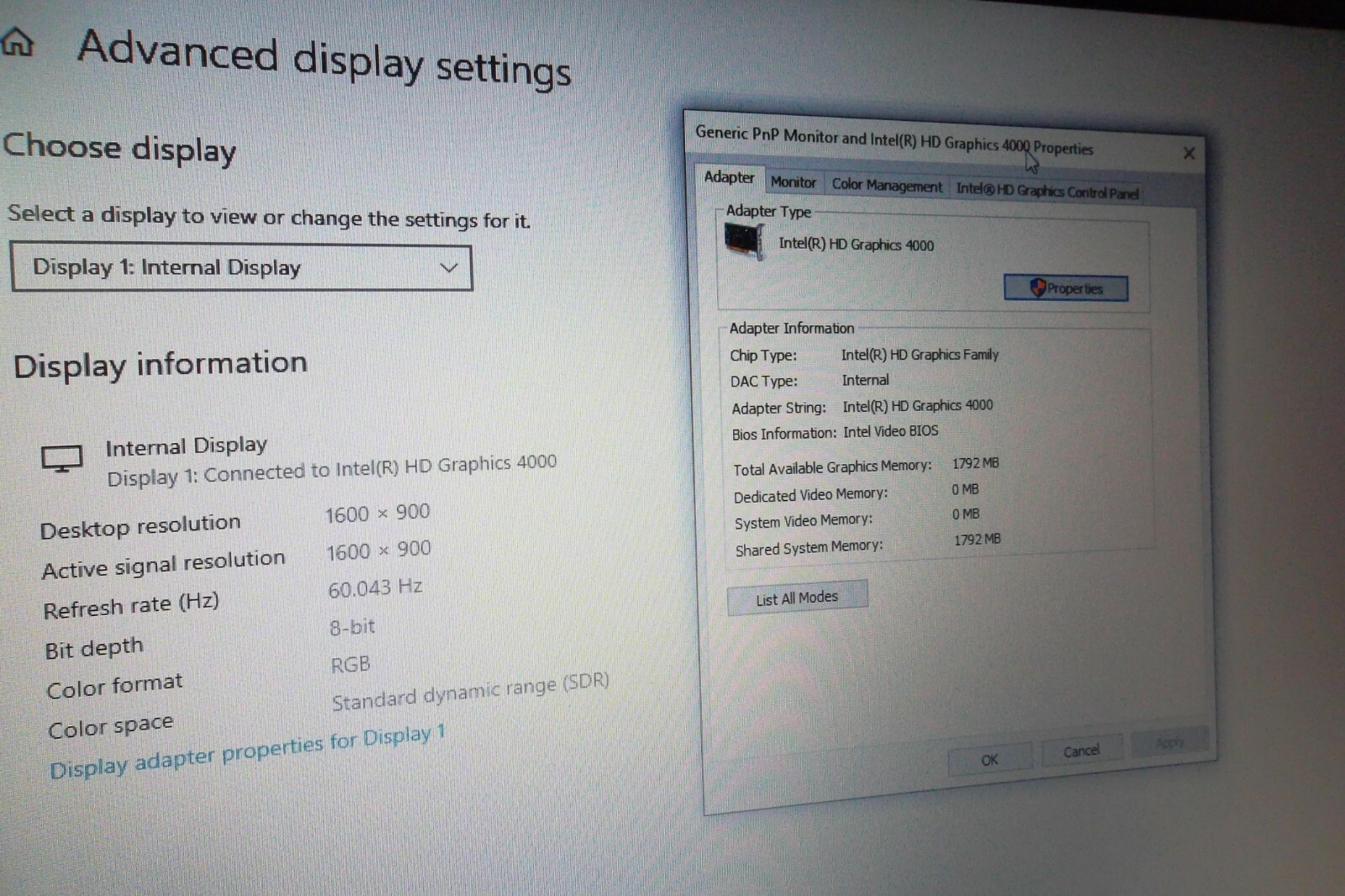Click 'Display 1: Connected to Intel(R) HD Graphics 4000'
The width and height of the screenshot is (1345, 896).
click(x=331, y=469)
